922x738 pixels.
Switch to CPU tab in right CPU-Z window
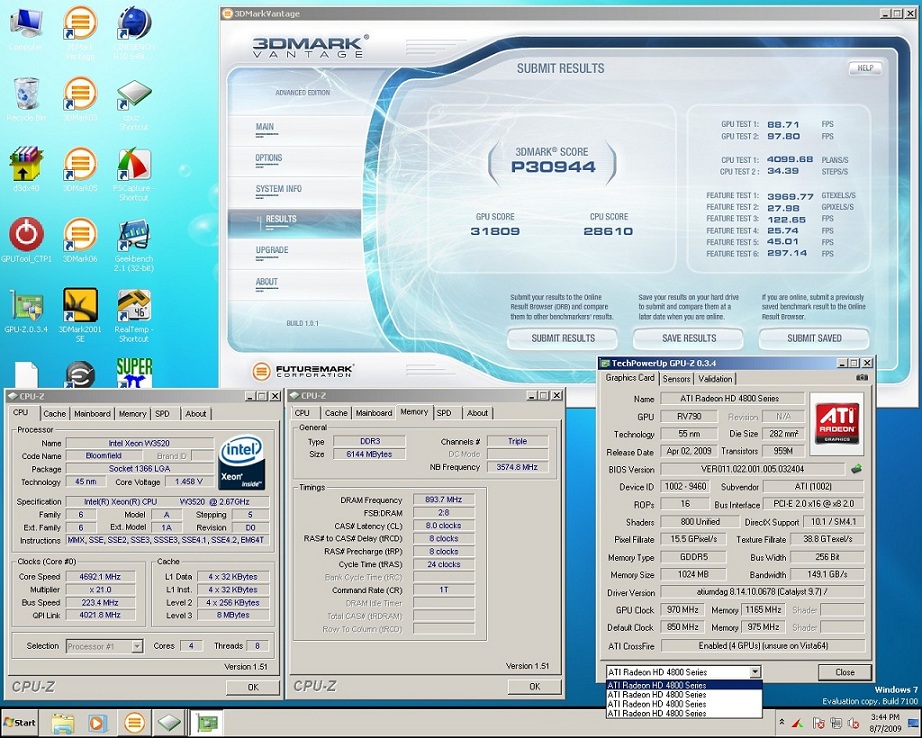coord(302,413)
